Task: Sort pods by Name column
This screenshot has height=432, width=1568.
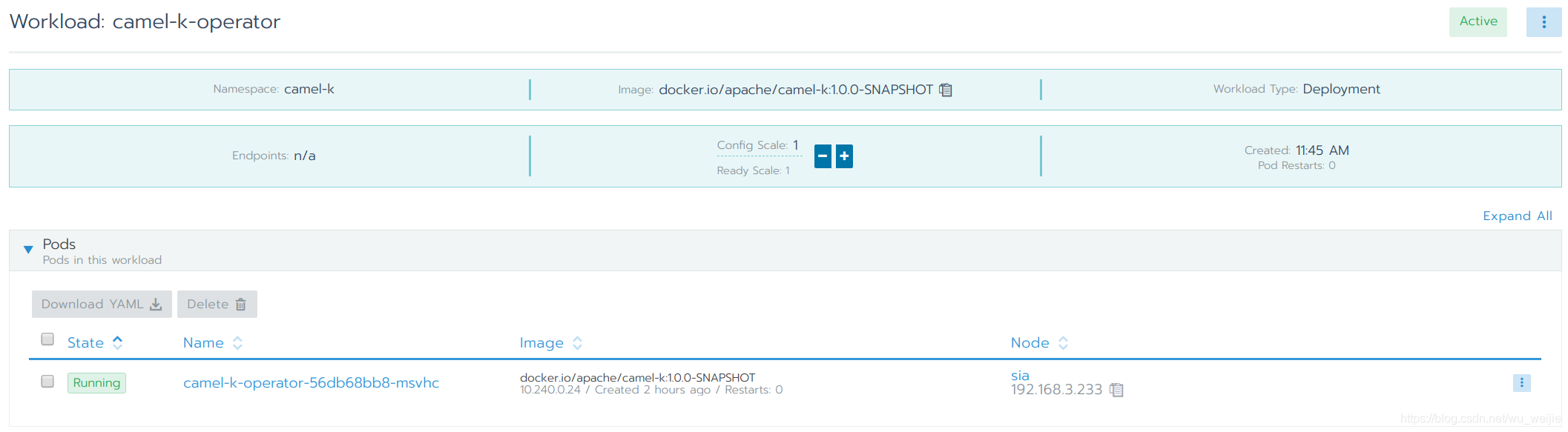Action: pyautogui.click(x=213, y=343)
